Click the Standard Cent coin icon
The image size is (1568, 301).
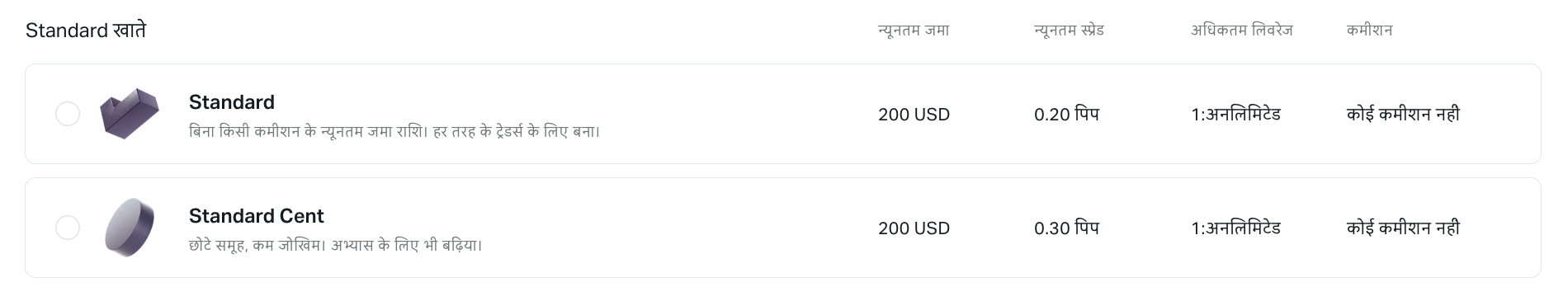[130, 228]
